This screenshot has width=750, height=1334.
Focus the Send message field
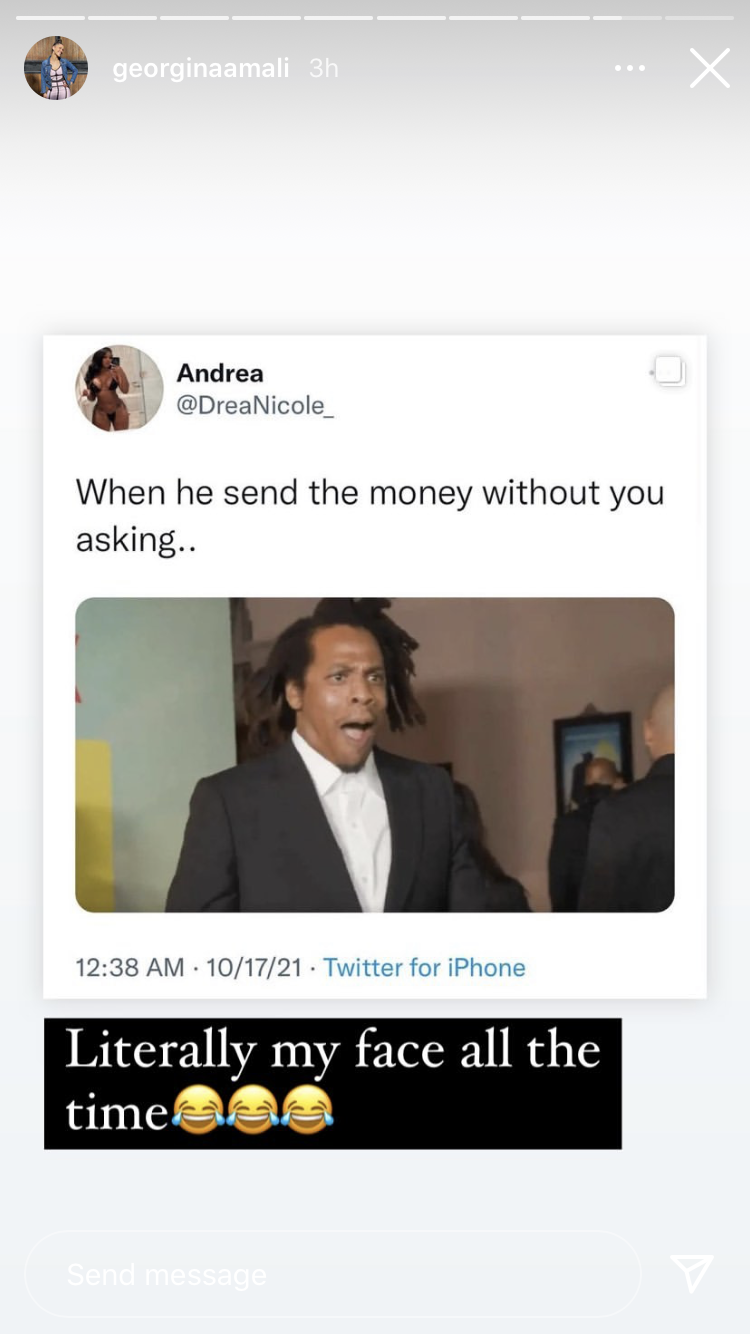tap(333, 1274)
